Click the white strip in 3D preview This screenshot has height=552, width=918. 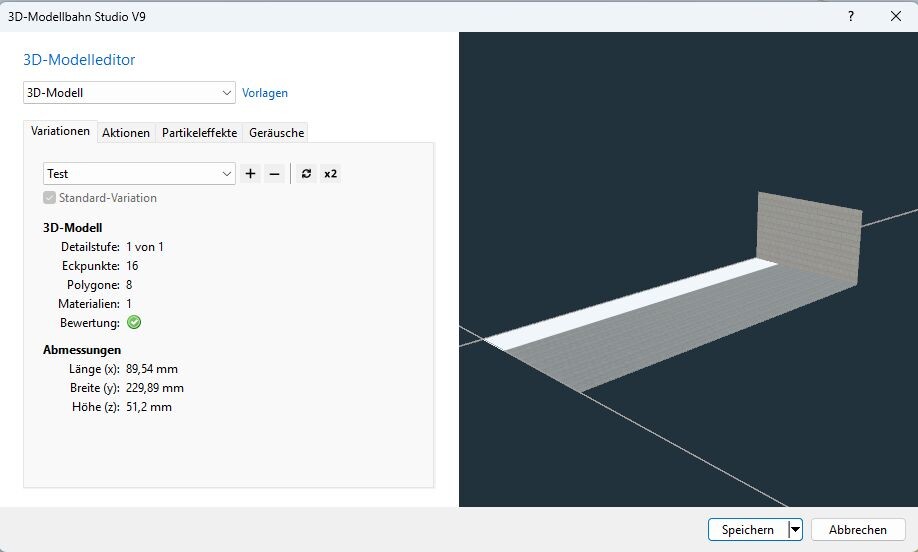click(x=632, y=304)
